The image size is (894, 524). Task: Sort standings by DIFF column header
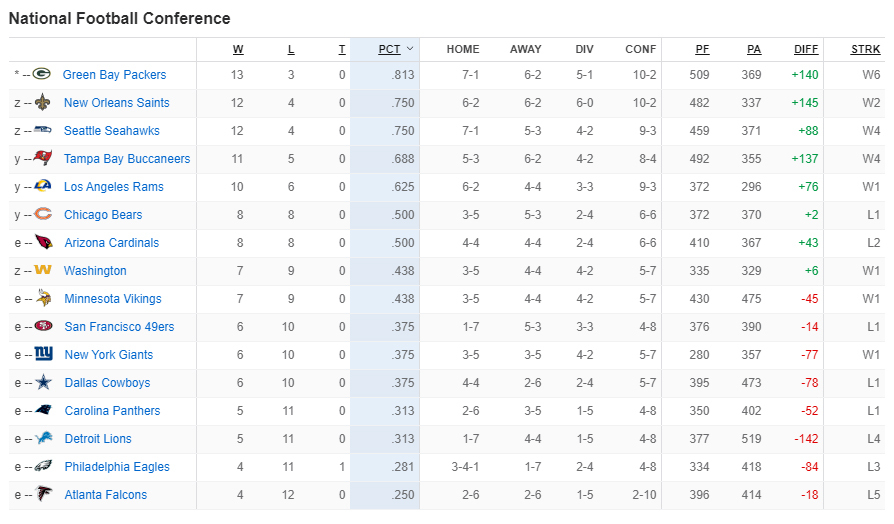point(806,49)
